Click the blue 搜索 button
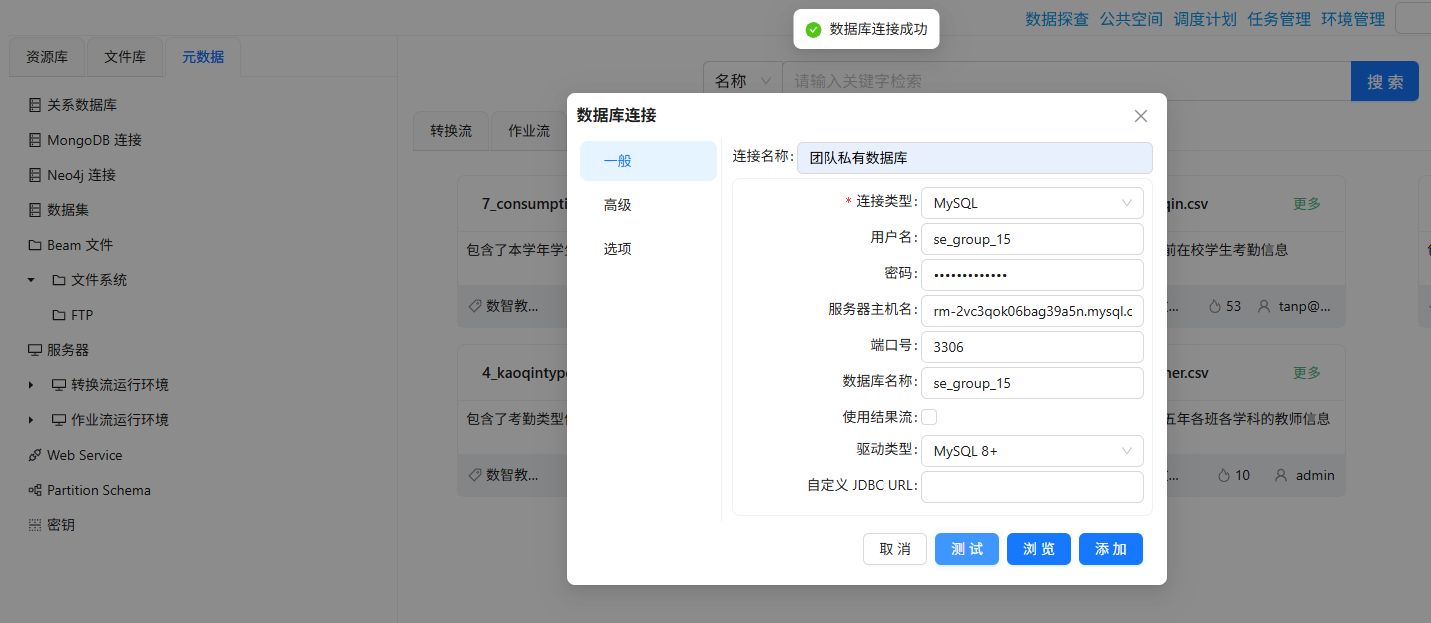 [x=1385, y=82]
